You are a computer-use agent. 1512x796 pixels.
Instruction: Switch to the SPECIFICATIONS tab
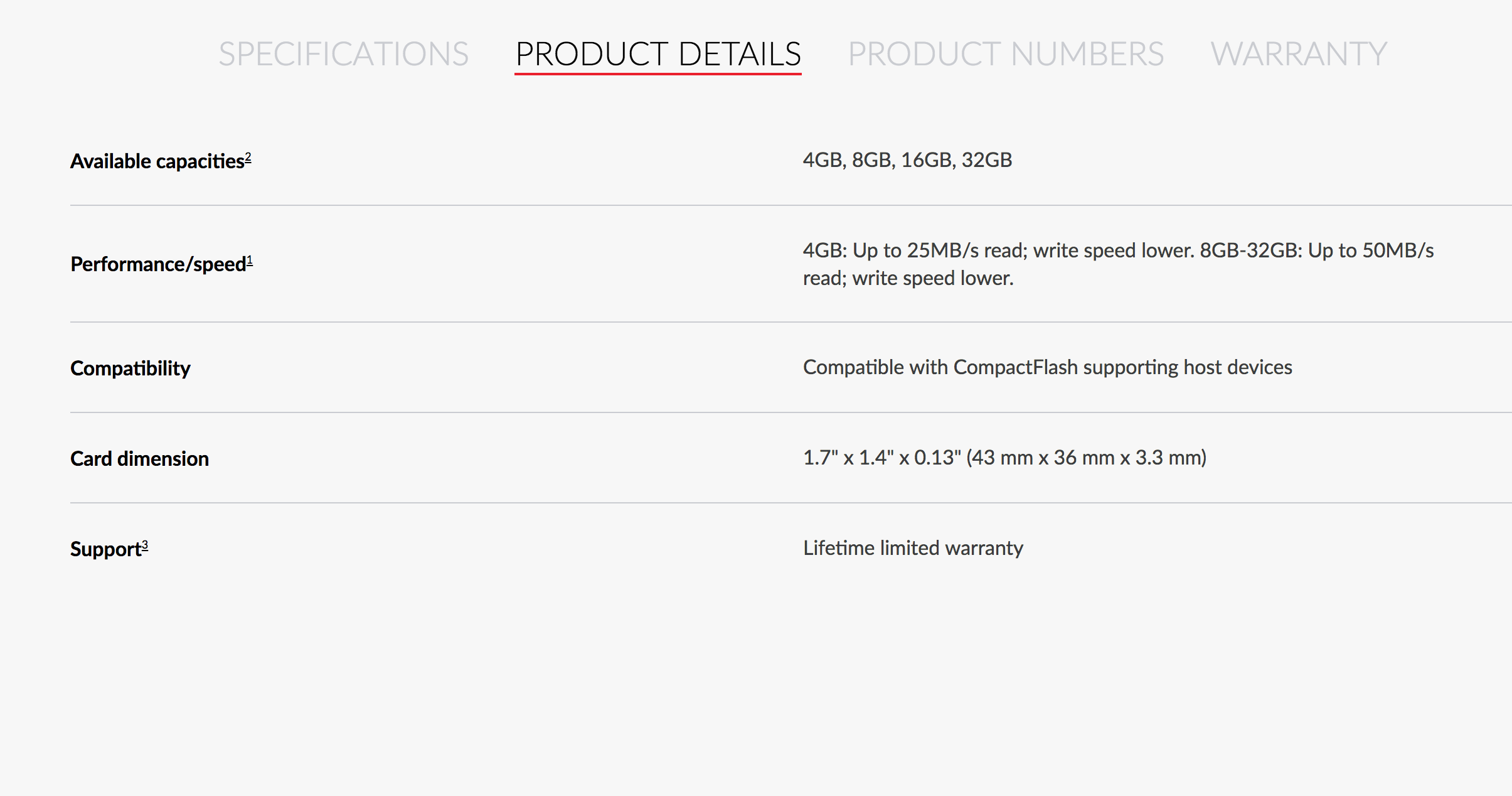pyautogui.click(x=344, y=53)
